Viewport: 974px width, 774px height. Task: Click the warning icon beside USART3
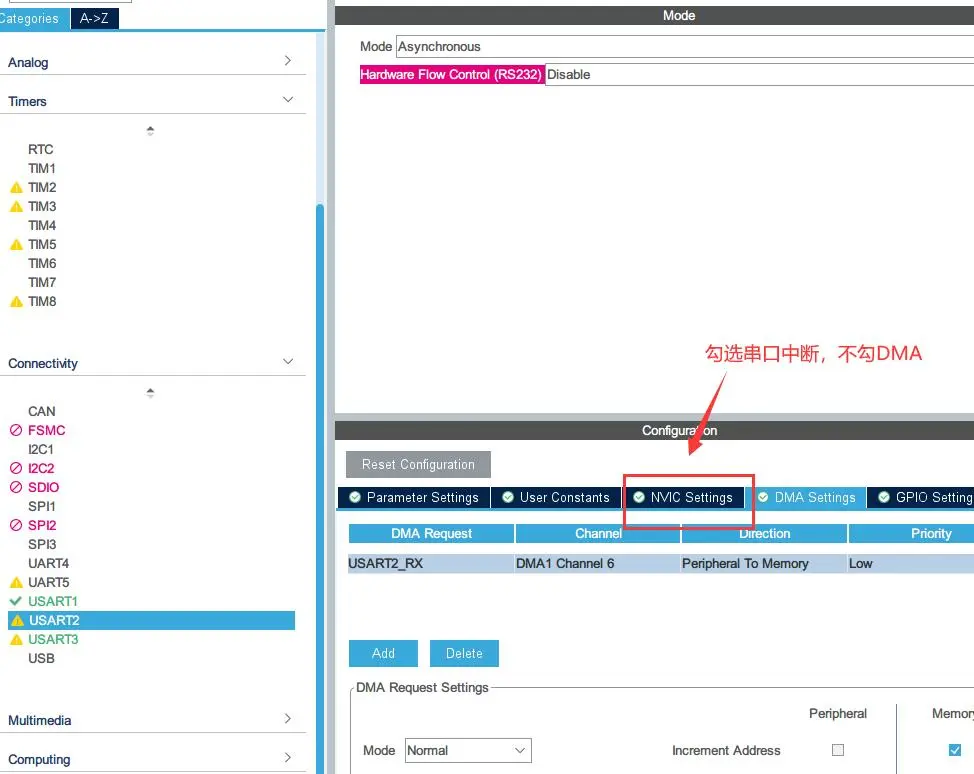pos(16,640)
